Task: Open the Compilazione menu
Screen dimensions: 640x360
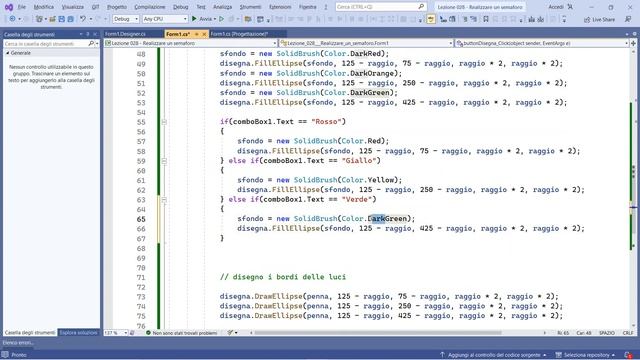Action: tap(150, 7)
